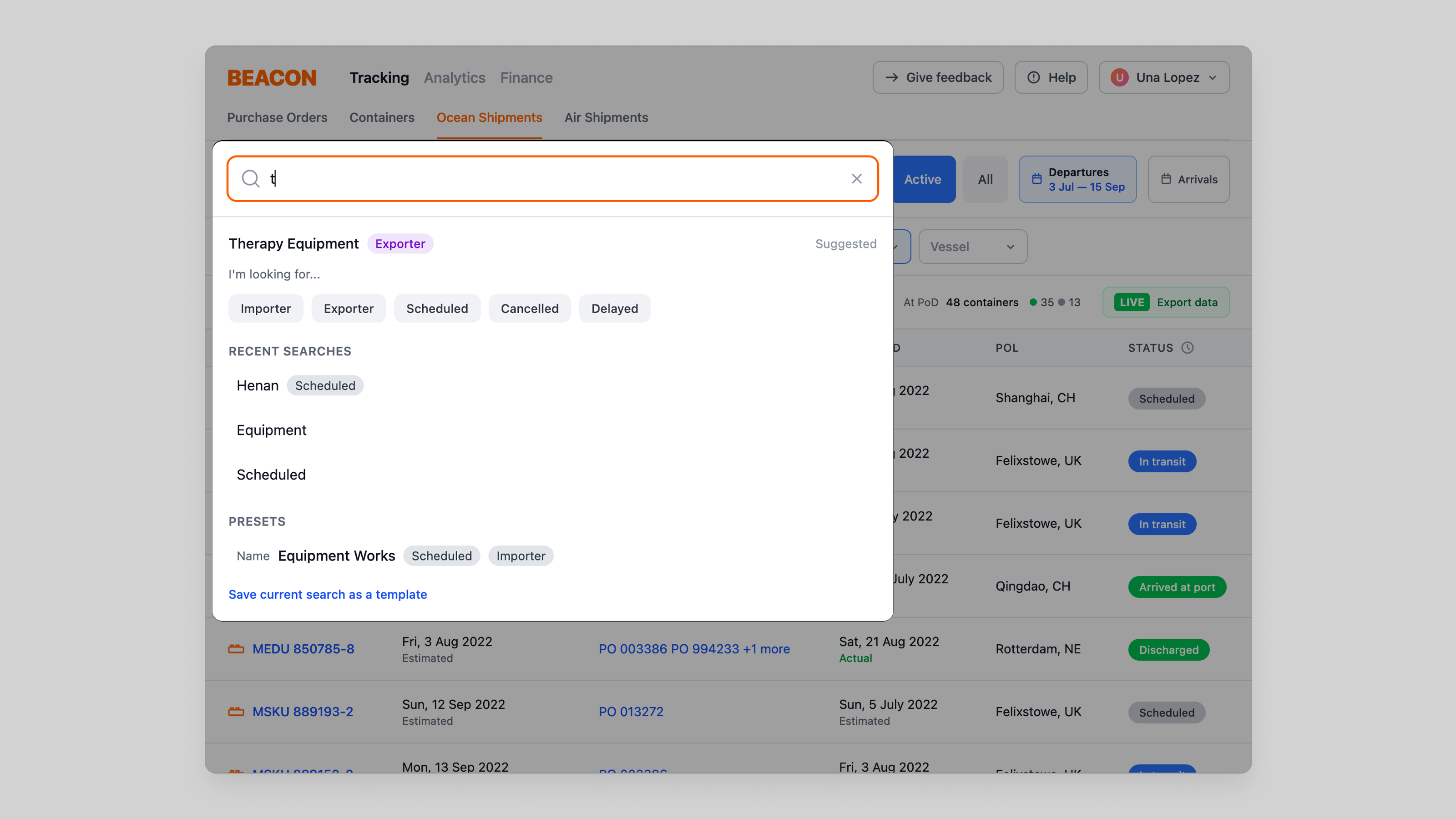Open purchase order PO 013272

[631, 712]
